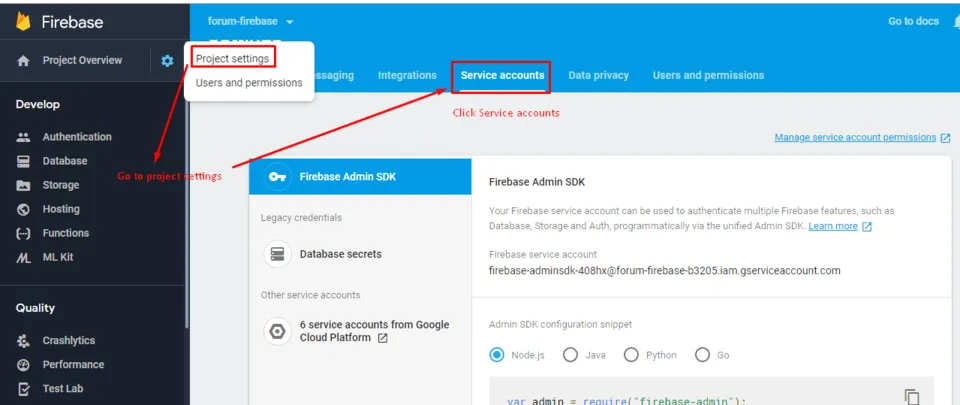Click the external icon beside Manage permissions
This screenshot has height=405, width=960.
tap(945, 138)
